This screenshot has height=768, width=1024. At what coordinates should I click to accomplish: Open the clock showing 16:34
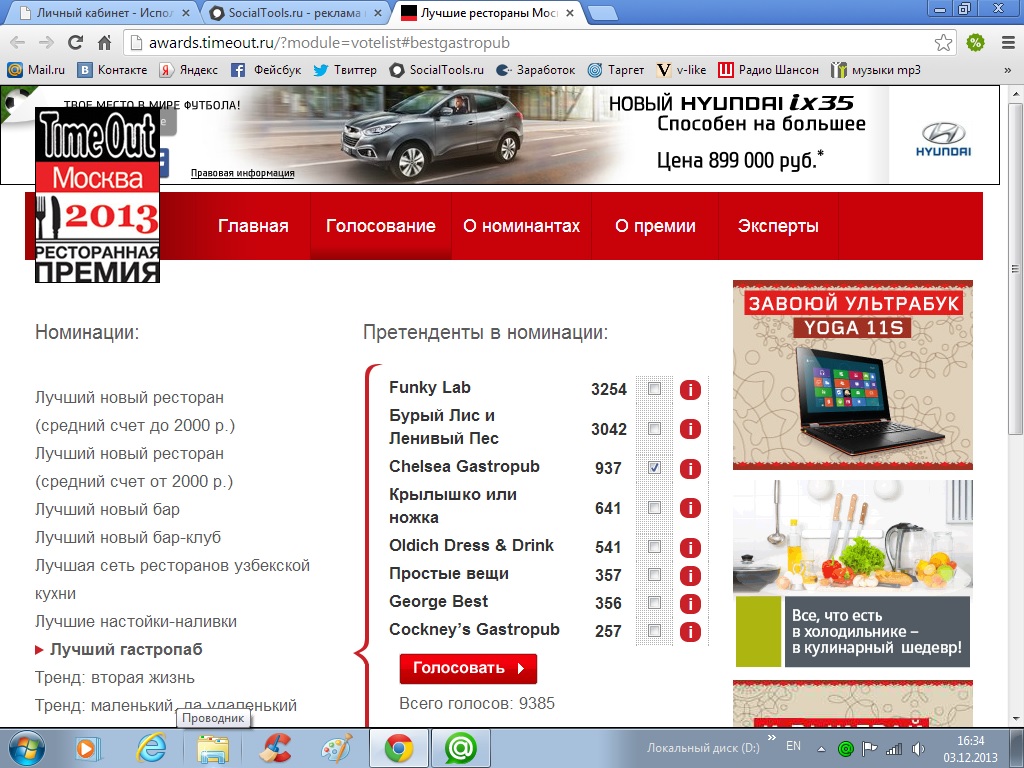(970, 749)
